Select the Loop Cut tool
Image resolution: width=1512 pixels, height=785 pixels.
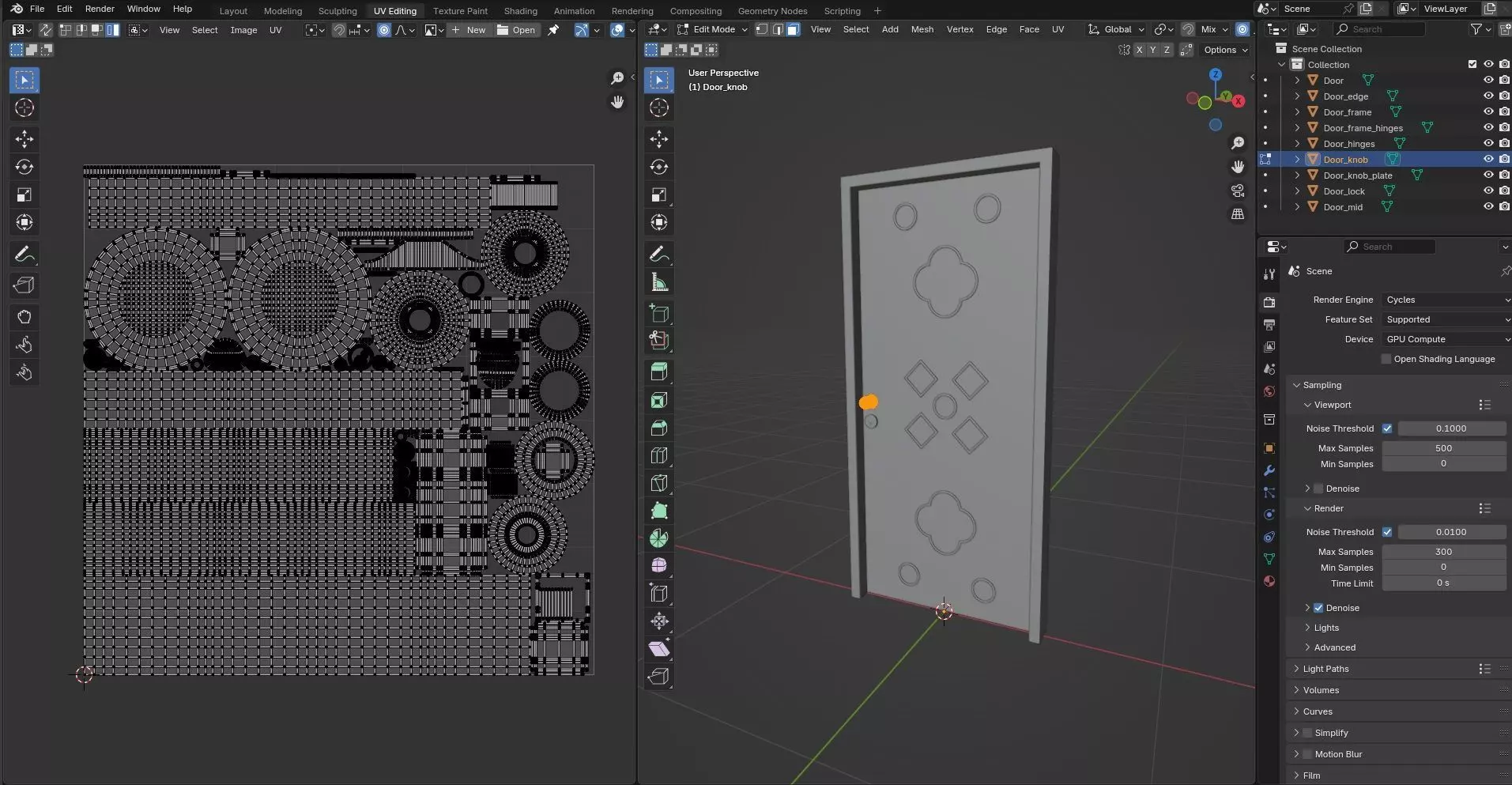[x=659, y=455]
